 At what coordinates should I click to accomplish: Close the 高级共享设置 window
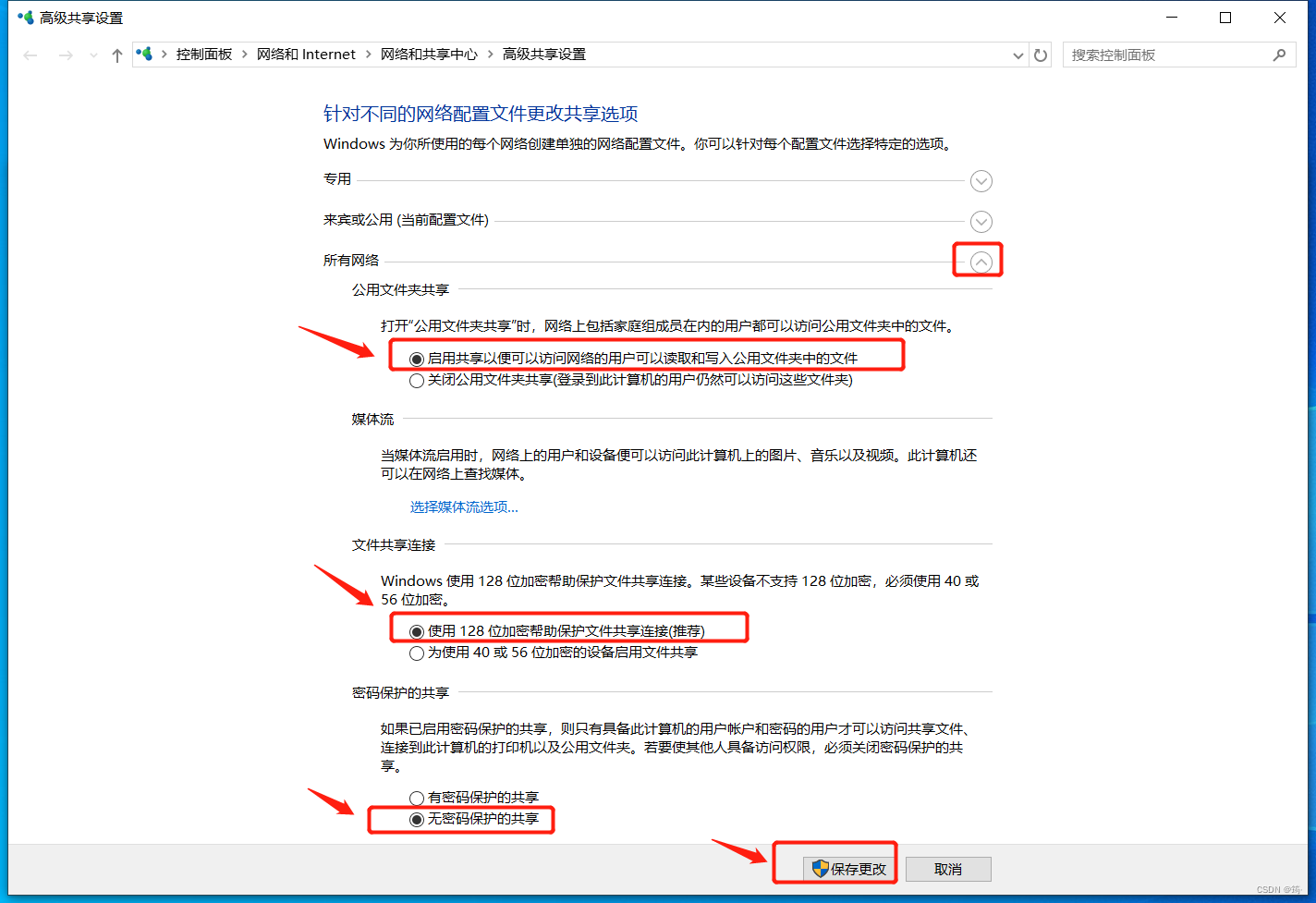1280,18
